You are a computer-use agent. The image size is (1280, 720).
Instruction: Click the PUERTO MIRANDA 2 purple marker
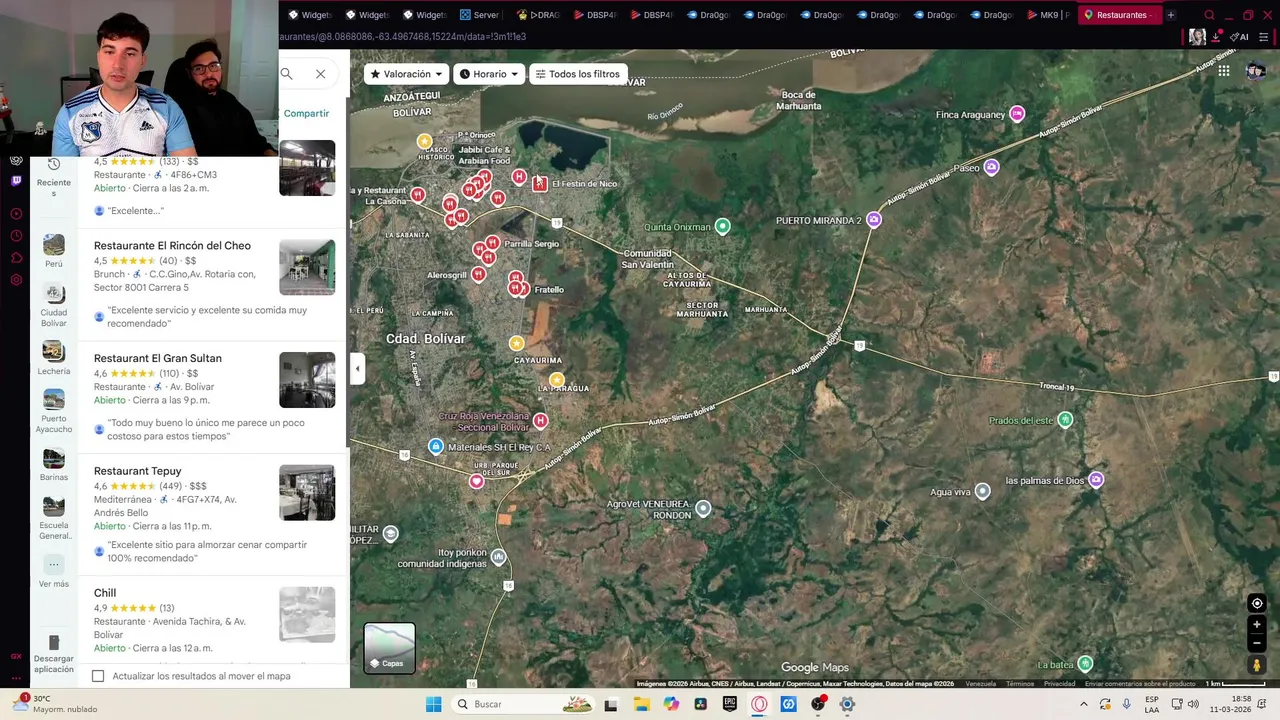[874, 220]
